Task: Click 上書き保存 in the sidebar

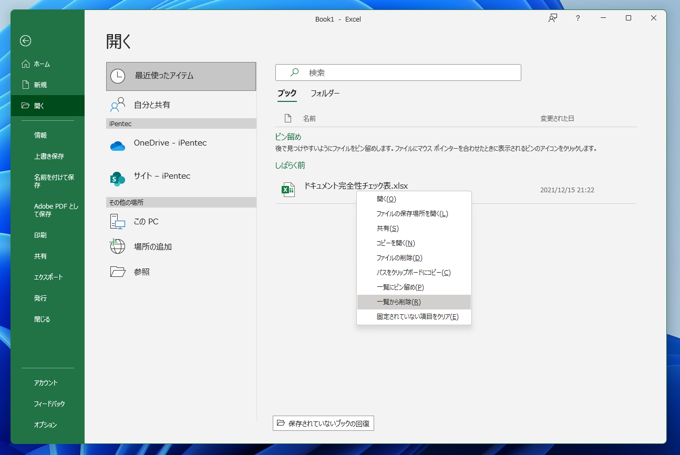Action: pos(49,157)
